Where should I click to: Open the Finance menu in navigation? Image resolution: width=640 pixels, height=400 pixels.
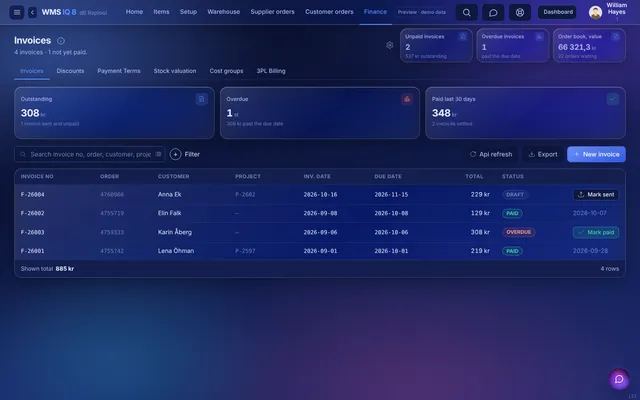tap(375, 12)
